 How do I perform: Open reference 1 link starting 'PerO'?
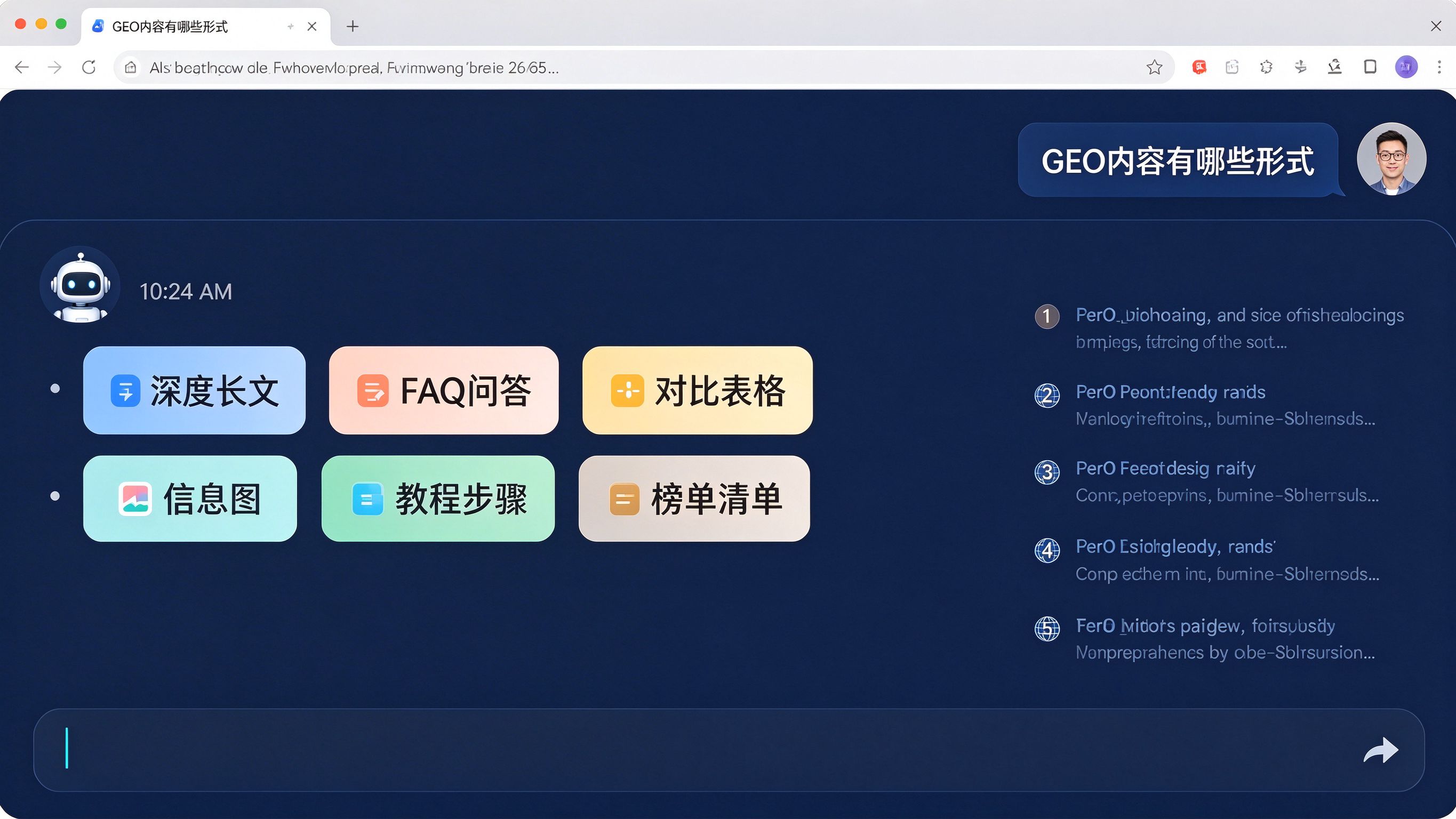point(1239,316)
